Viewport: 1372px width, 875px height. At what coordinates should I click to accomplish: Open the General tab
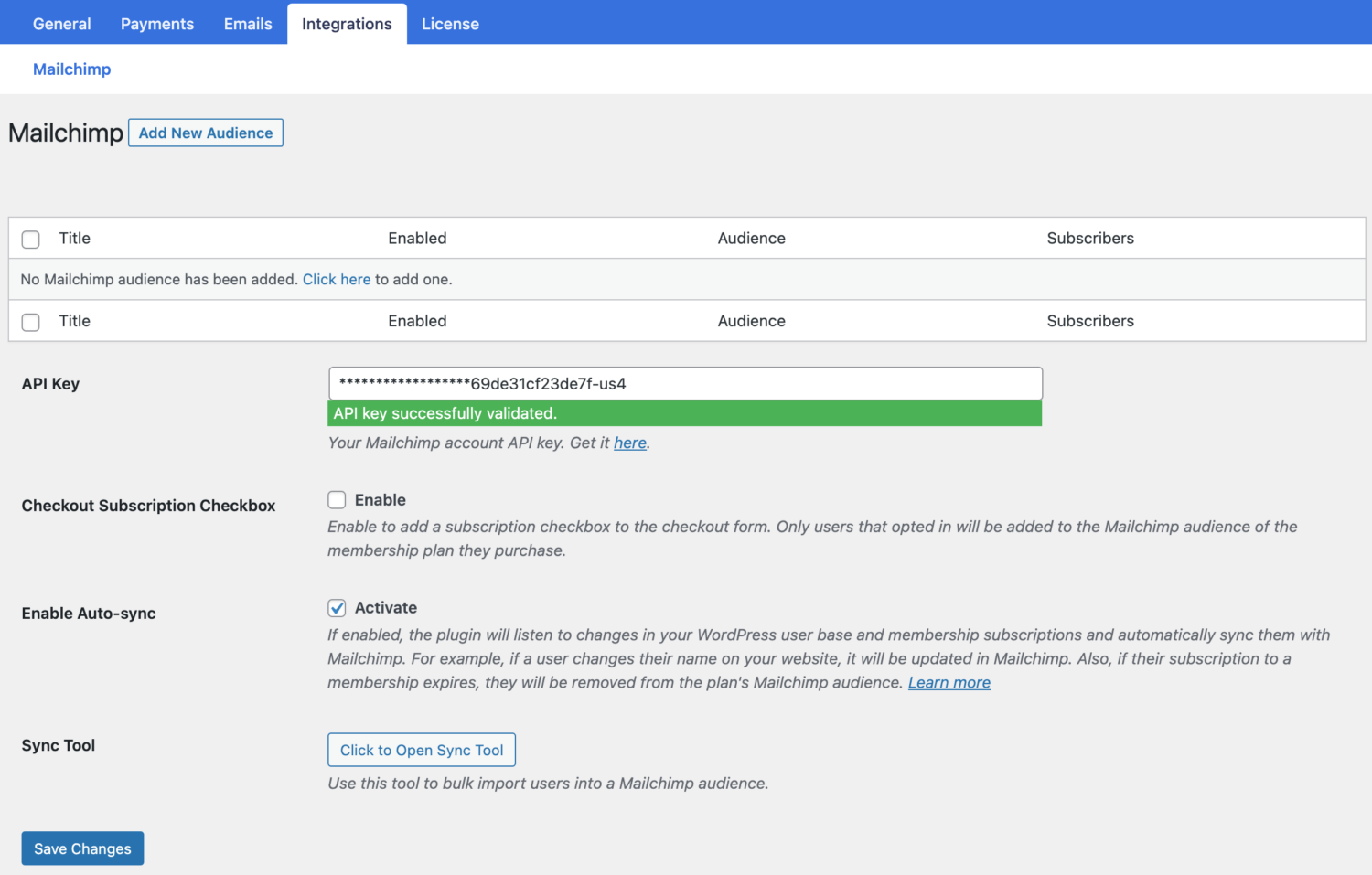tap(61, 24)
